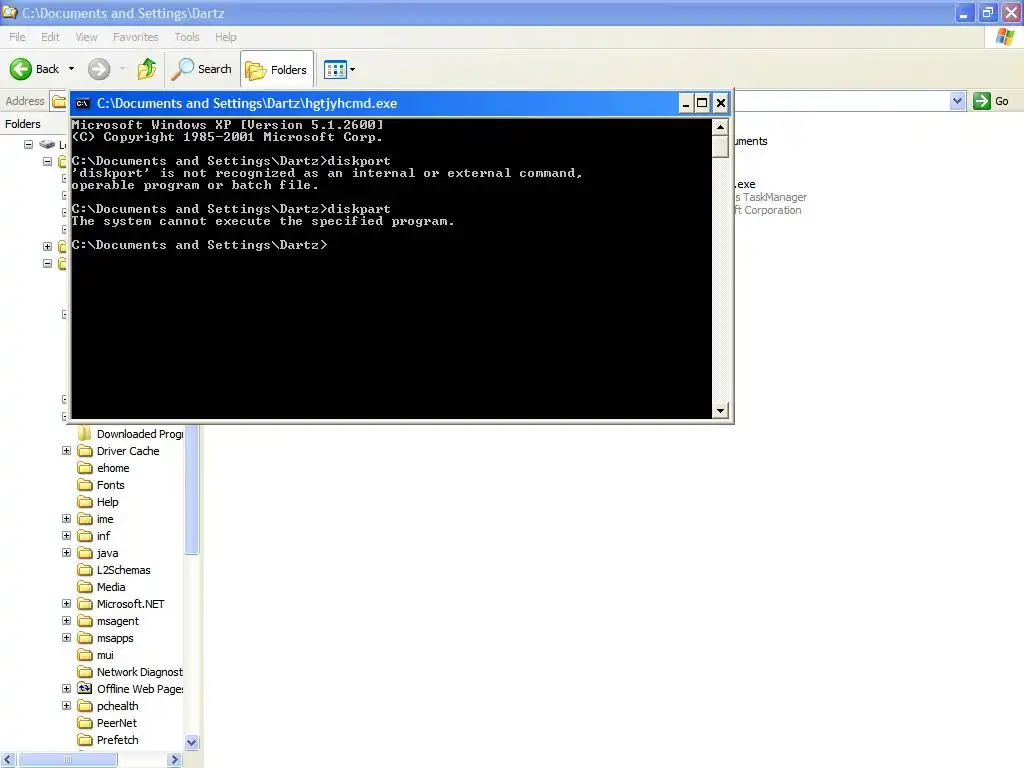
Task: Open the Views dropdown button
Action: pyautogui.click(x=340, y=69)
